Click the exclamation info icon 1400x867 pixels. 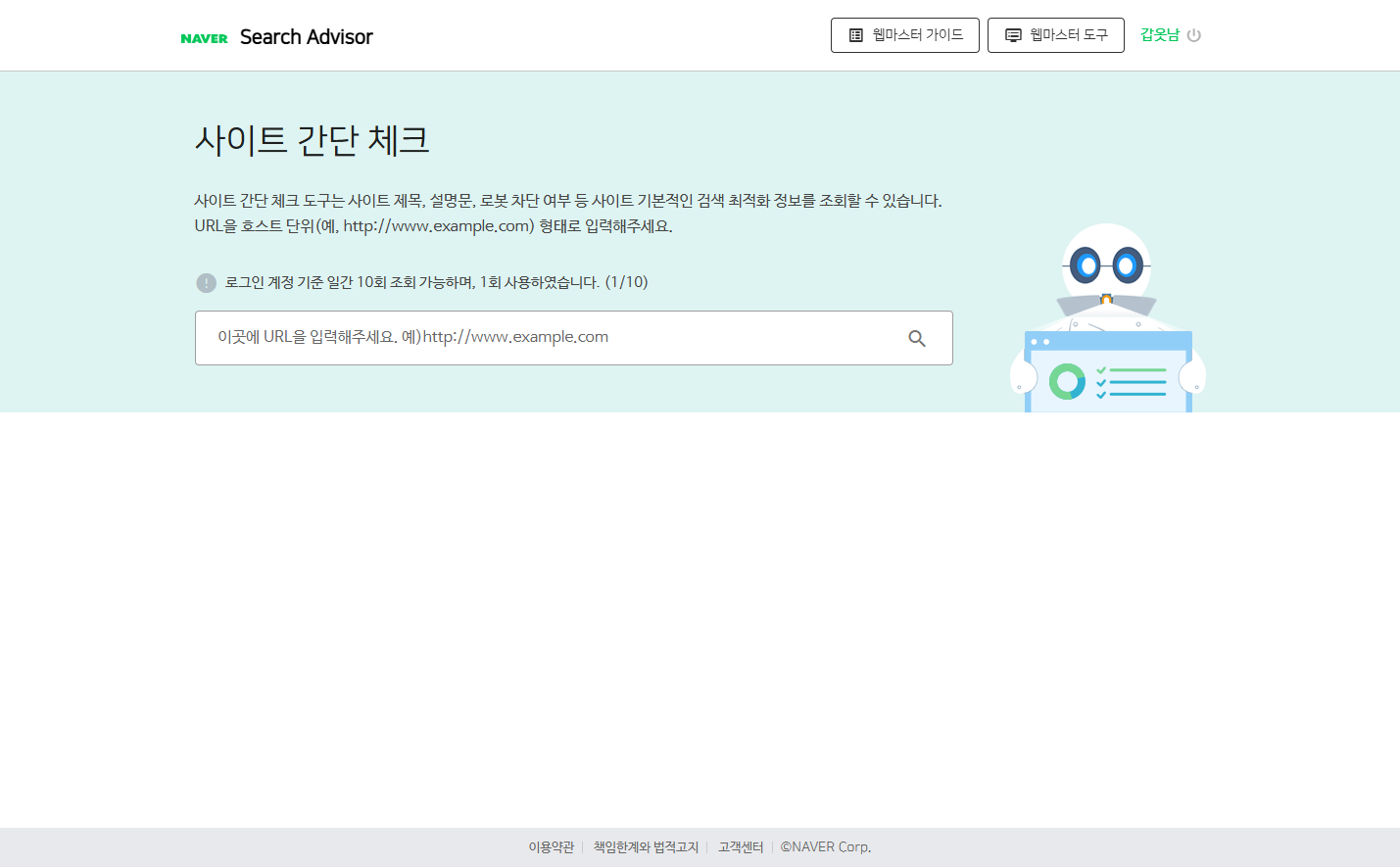pyautogui.click(x=206, y=283)
